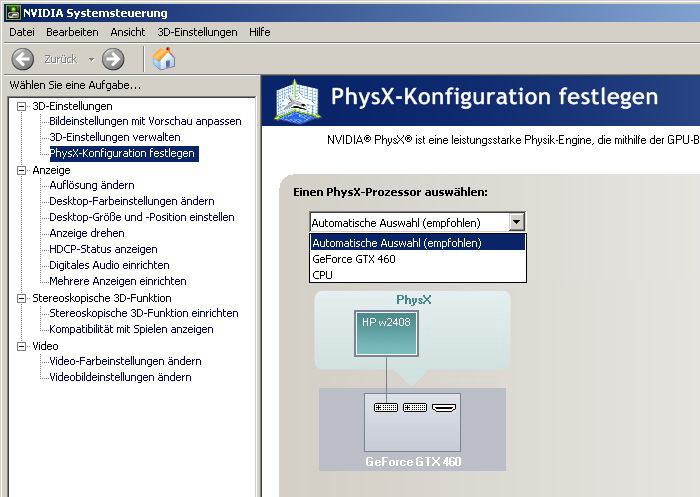Select Bildeinstellungen mit Vorschau anpassen
The width and height of the screenshot is (700, 497).
pyautogui.click(x=145, y=121)
